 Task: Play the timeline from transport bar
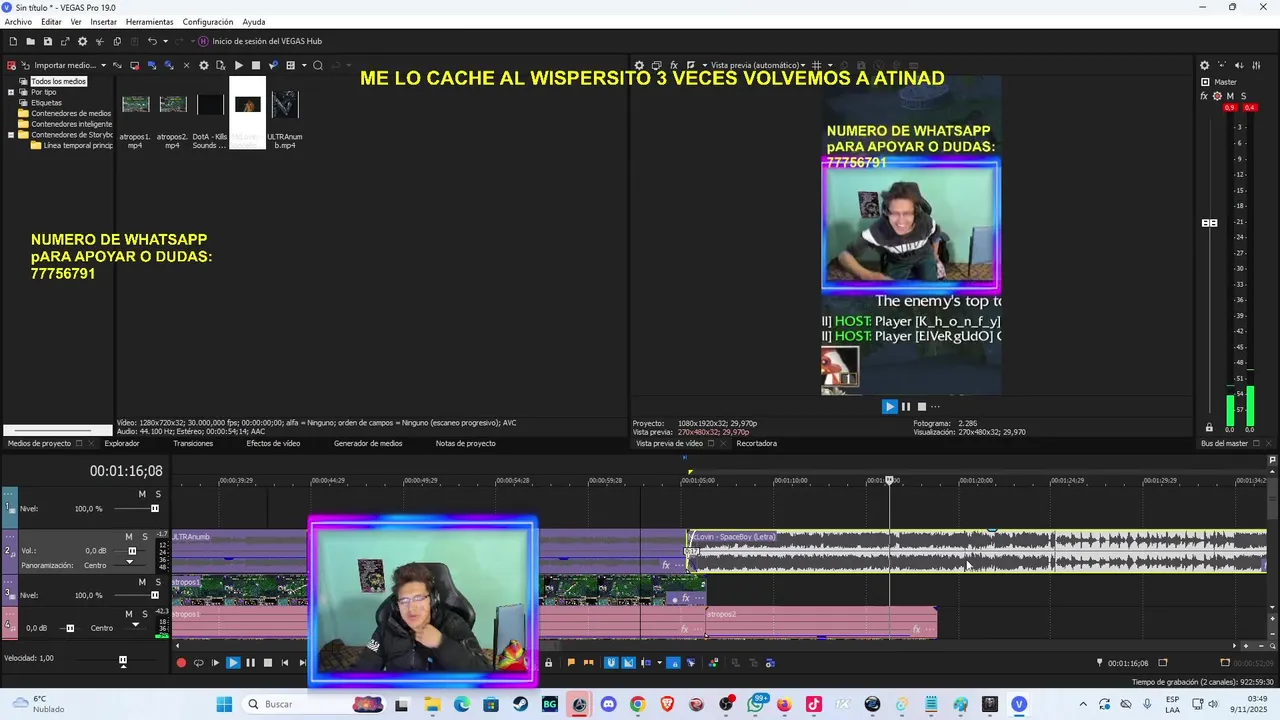coord(233,662)
